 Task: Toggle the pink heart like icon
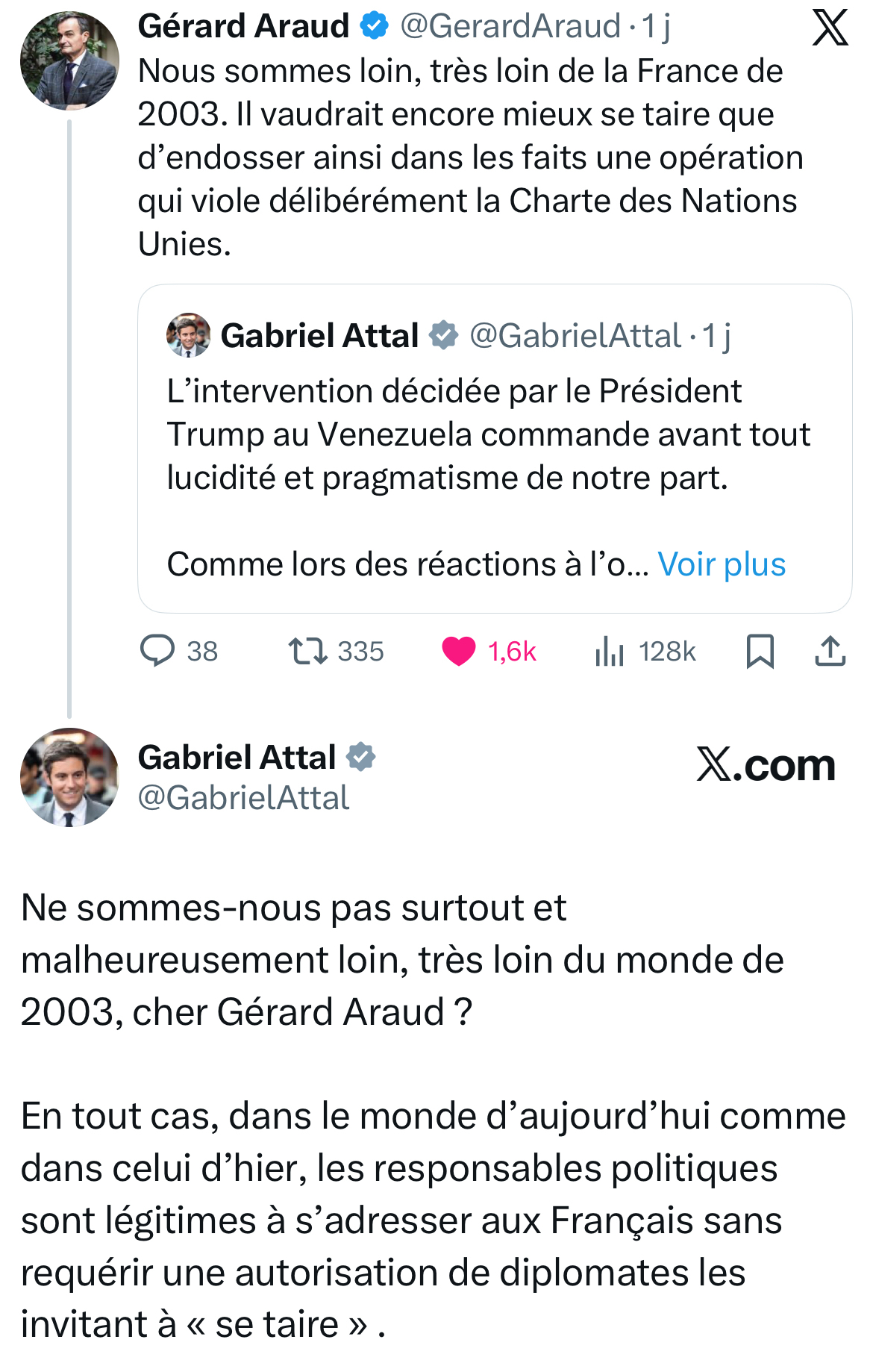[459, 651]
